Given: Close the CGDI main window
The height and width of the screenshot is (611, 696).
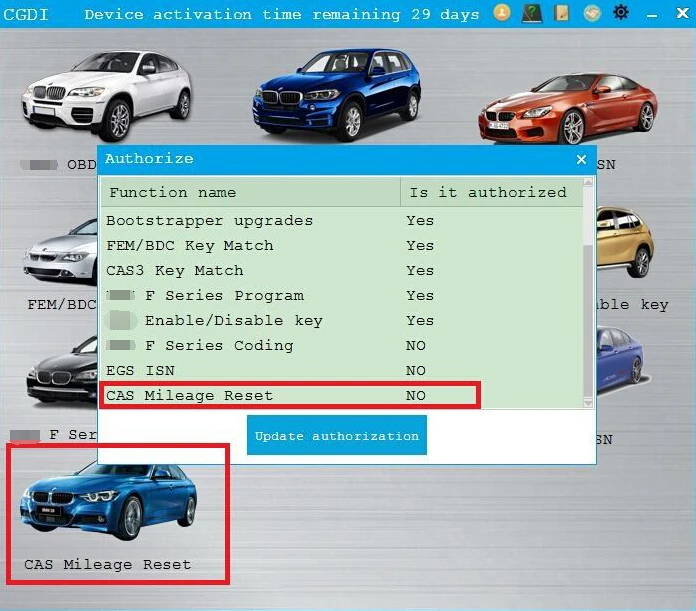Looking at the screenshot, I should tap(683, 13).
